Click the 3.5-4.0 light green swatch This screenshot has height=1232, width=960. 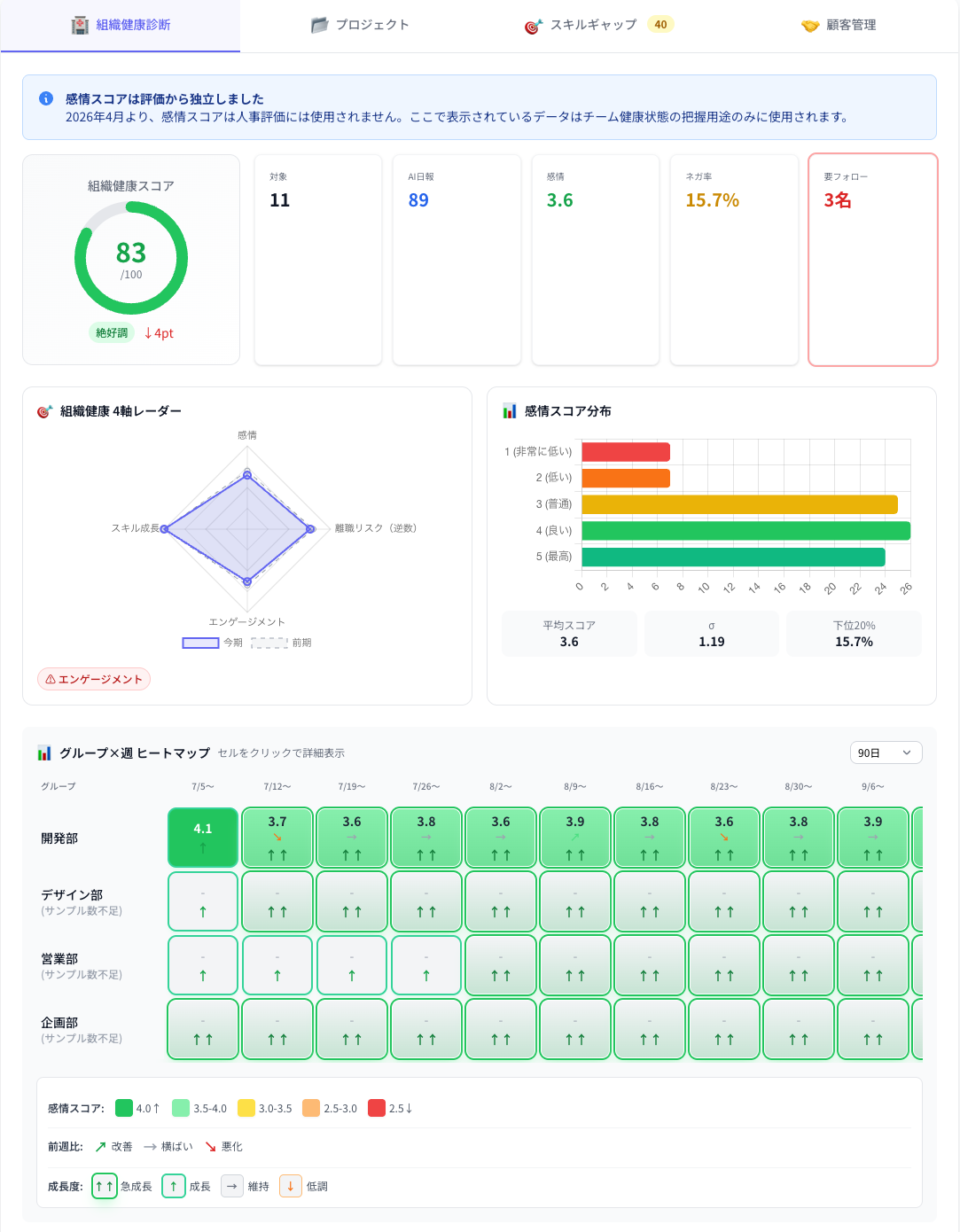coord(181,1108)
